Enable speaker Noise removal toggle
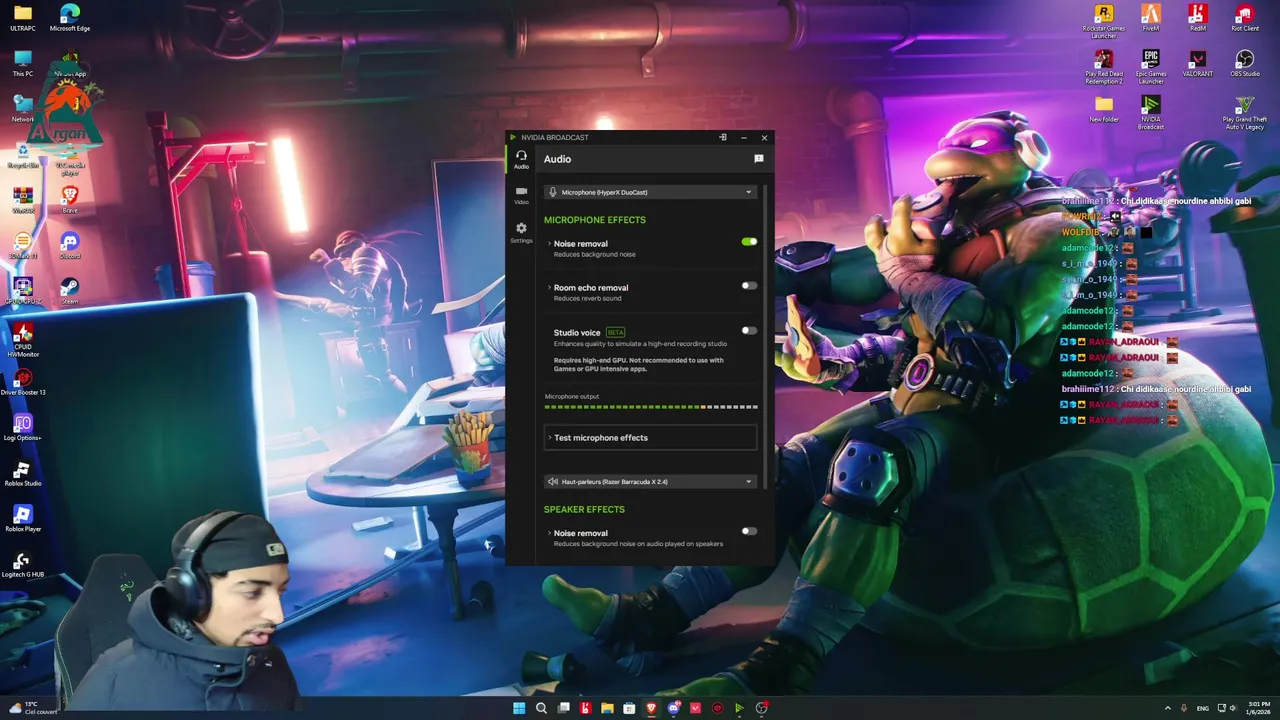Viewport: 1280px width, 720px height. click(749, 531)
